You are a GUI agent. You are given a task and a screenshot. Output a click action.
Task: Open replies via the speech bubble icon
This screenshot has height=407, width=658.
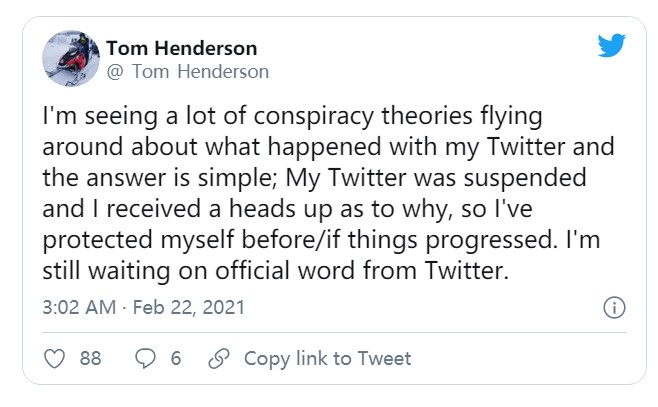point(145,358)
